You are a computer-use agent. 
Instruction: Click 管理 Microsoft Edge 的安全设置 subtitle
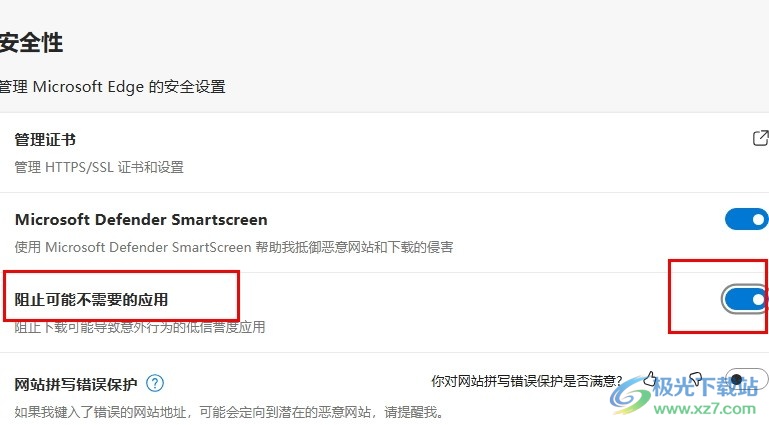pos(112,87)
